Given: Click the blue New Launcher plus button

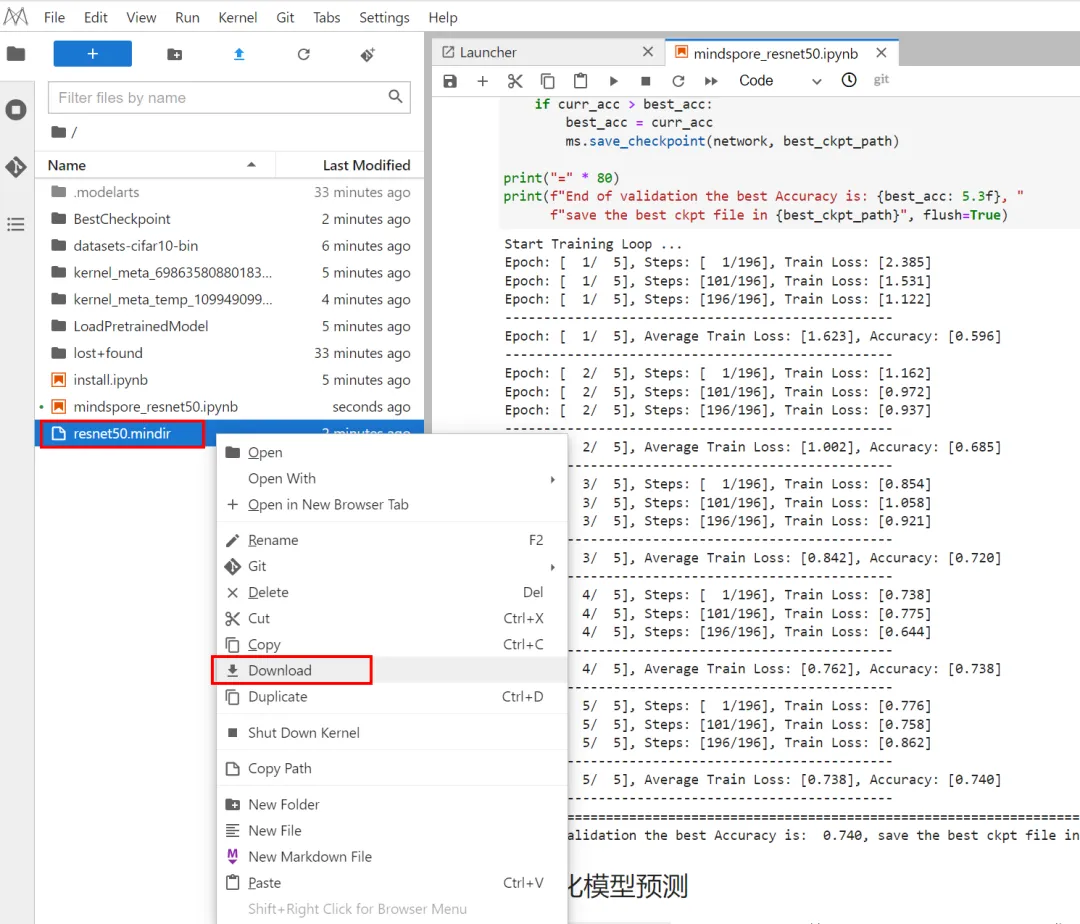Looking at the screenshot, I should (92, 54).
